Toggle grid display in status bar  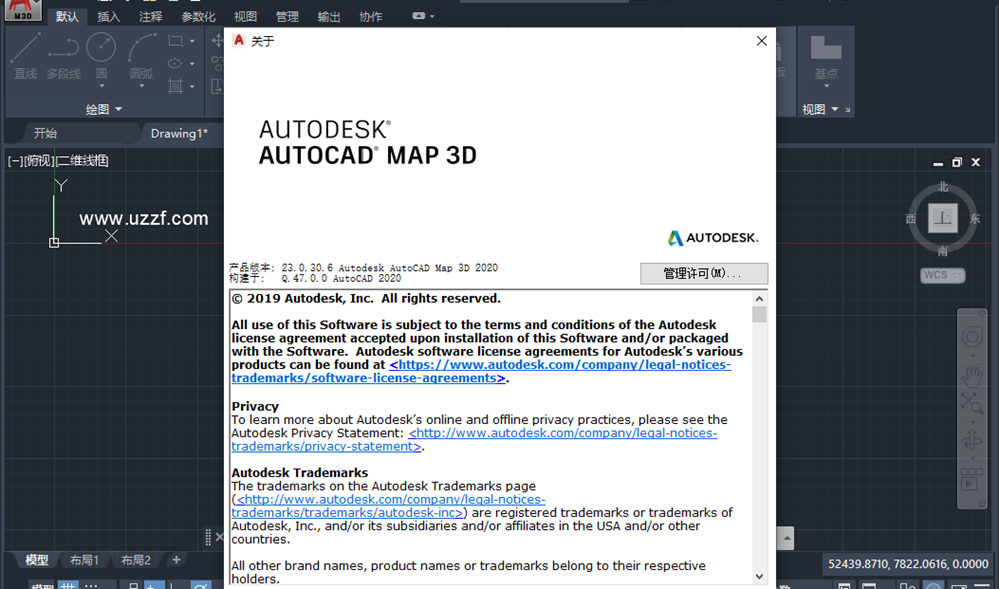(68, 585)
